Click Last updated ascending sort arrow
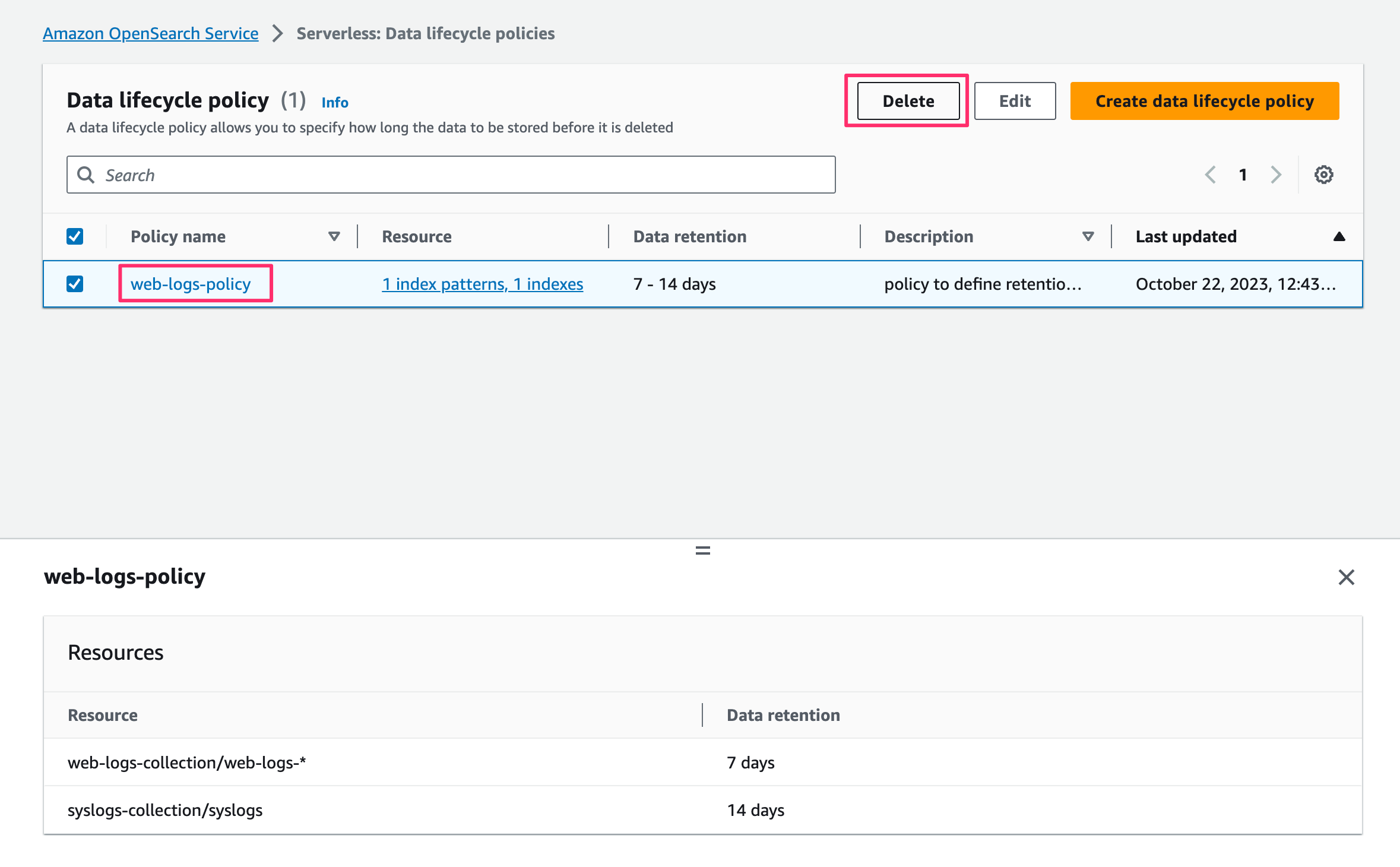 point(1339,236)
